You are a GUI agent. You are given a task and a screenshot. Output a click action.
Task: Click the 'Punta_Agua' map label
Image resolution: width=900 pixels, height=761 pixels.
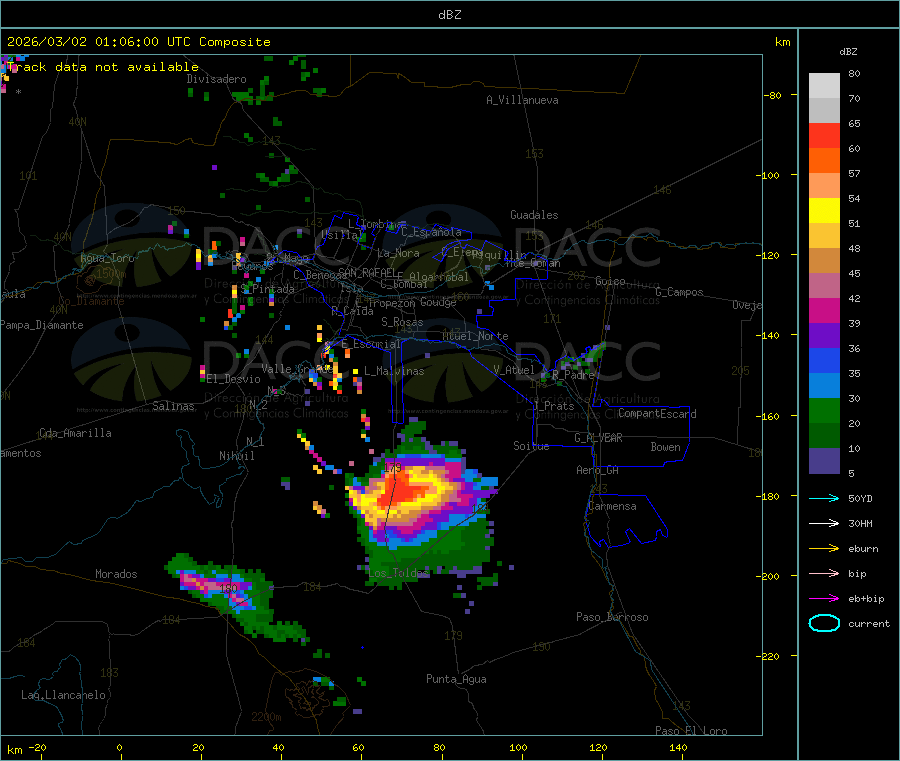pos(456,679)
